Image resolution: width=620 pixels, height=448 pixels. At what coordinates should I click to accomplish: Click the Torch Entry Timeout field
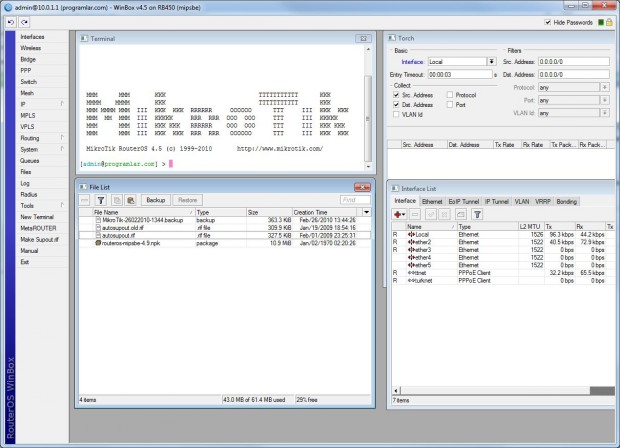coord(460,74)
